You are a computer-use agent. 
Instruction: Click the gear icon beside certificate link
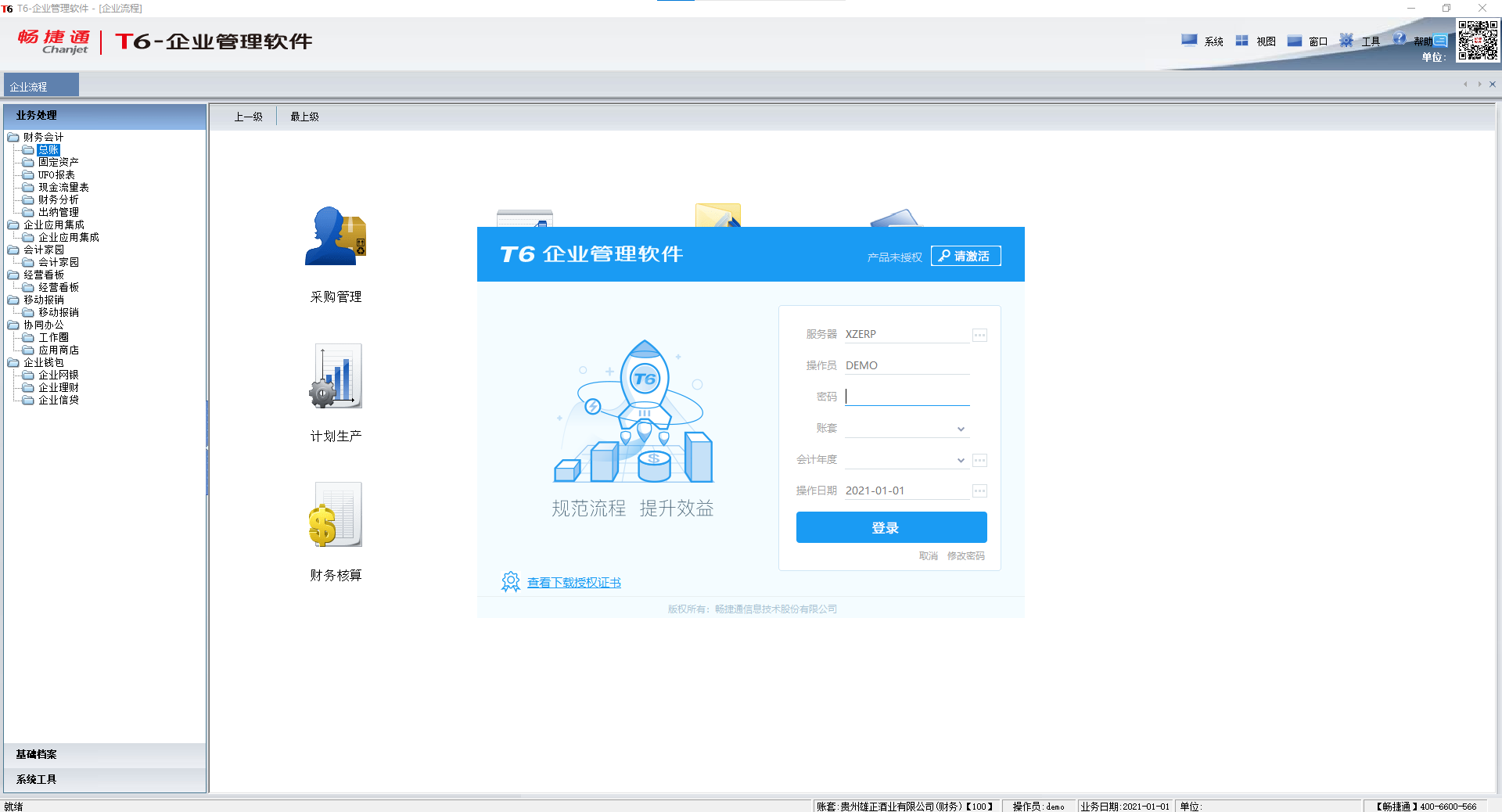click(x=511, y=581)
